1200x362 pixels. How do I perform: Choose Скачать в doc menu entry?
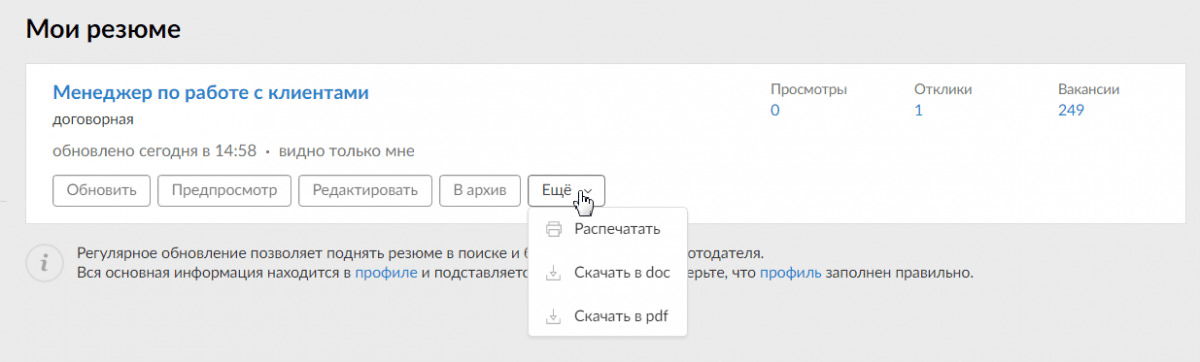pos(608,273)
